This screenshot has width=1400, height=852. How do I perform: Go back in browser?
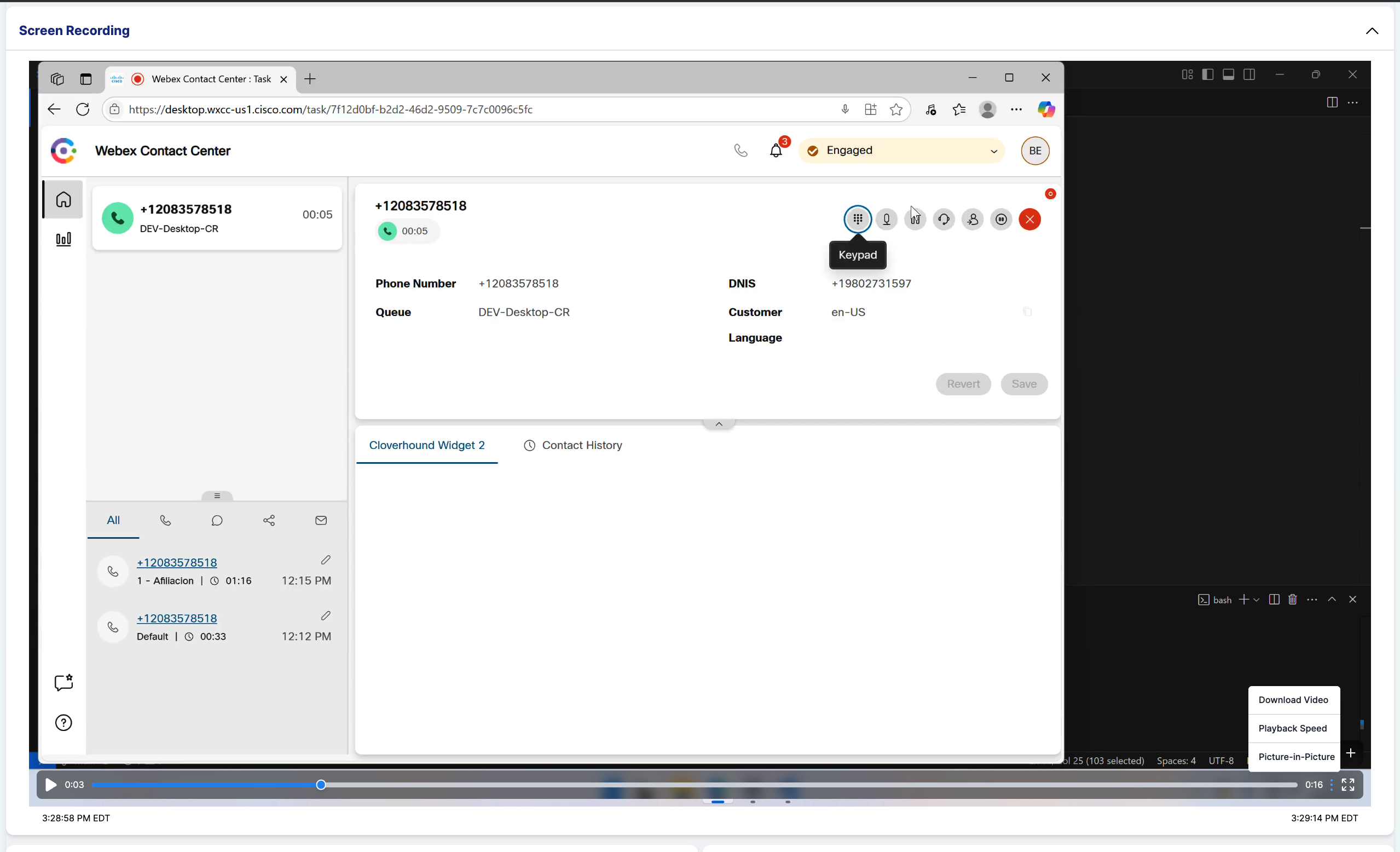pos(54,109)
